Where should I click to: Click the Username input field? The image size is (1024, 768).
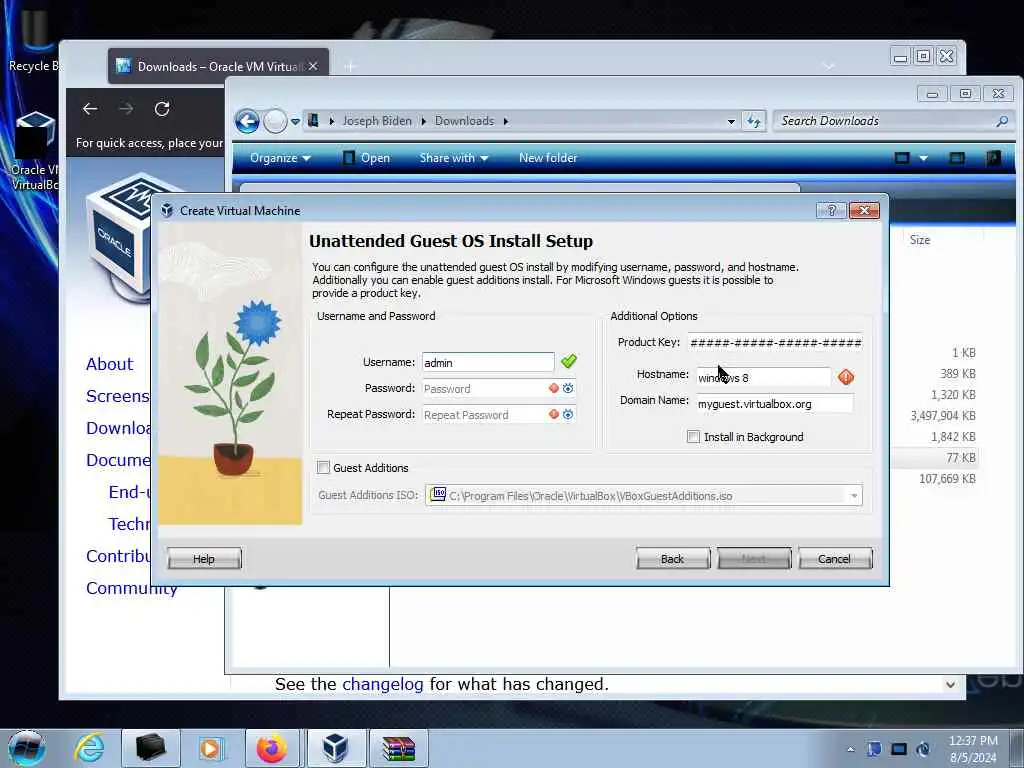tap(488, 362)
